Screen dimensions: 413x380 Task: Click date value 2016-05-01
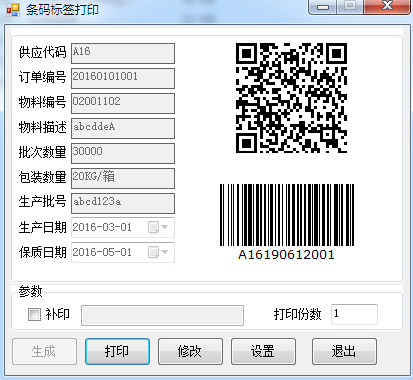click(102, 252)
